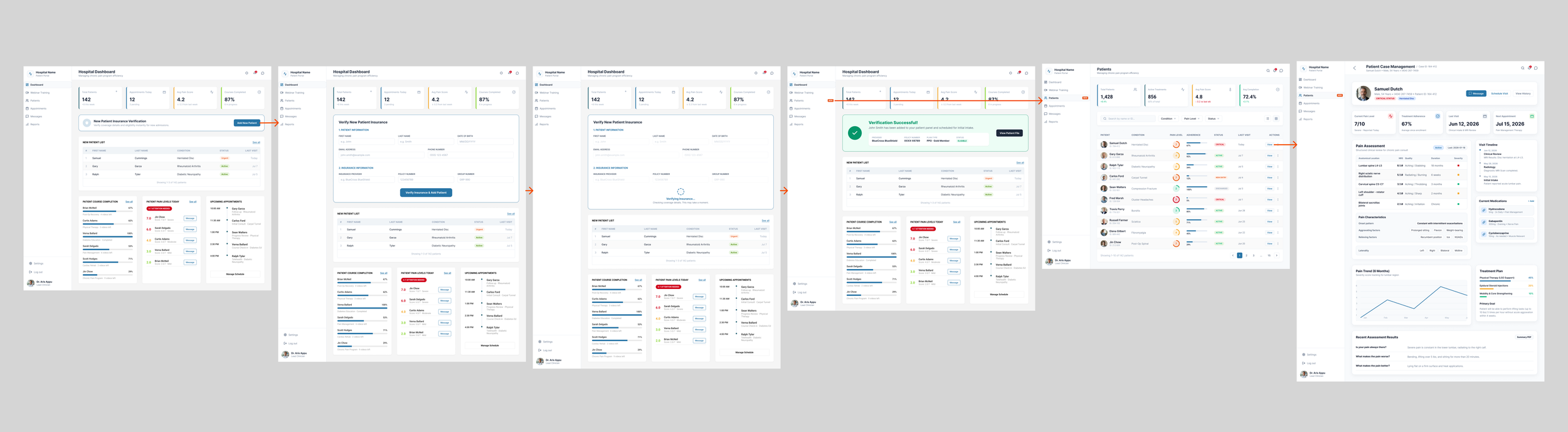The image size is (1568, 432).
Task: Click page 2 in the Patients table pagination
Action: click(1246, 255)
